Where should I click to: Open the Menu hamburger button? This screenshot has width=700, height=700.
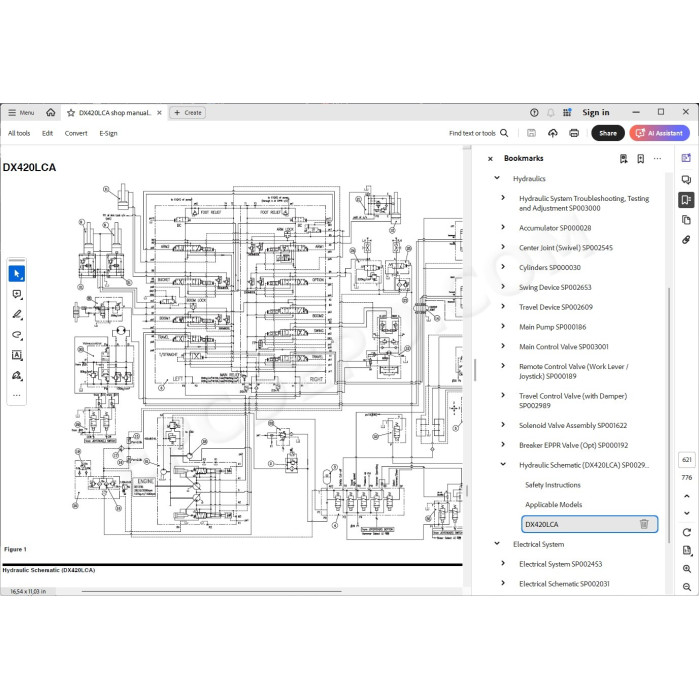(21, 112)
